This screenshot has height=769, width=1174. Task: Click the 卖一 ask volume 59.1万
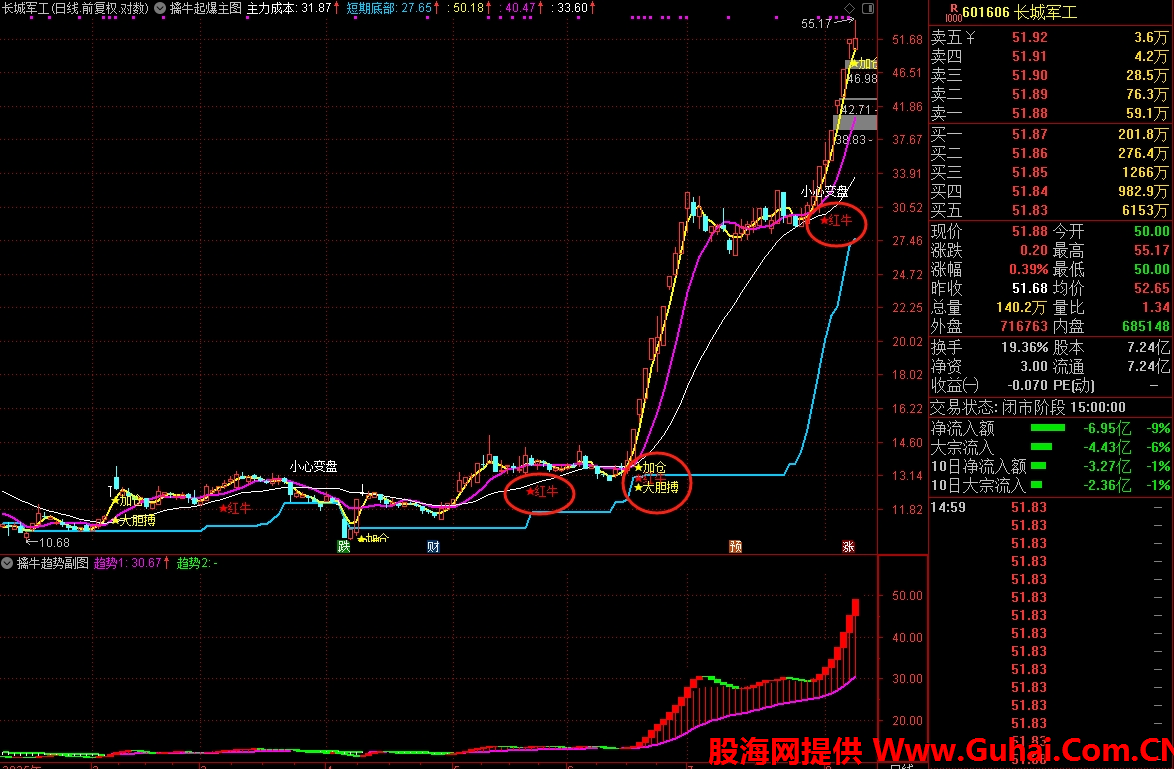[x=1147, y=114]
